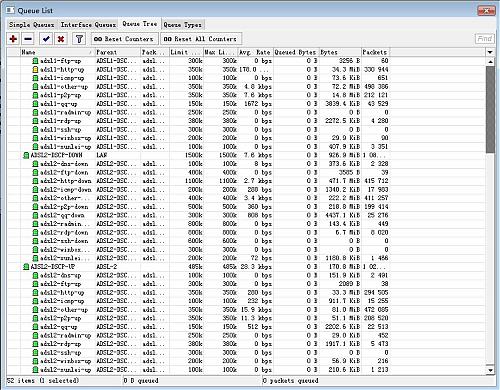Sort by the Bytes column header
500x390 pixels.
340,52
